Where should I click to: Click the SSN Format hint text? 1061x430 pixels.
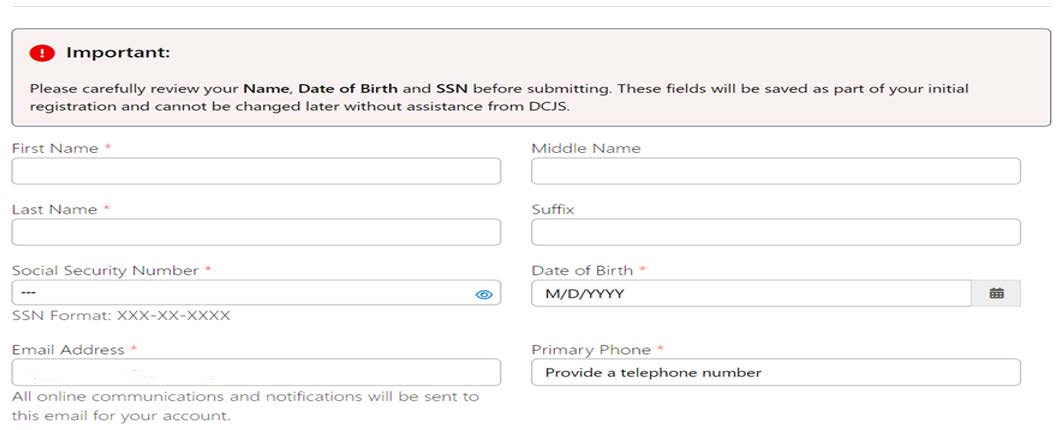coord(121,315)
